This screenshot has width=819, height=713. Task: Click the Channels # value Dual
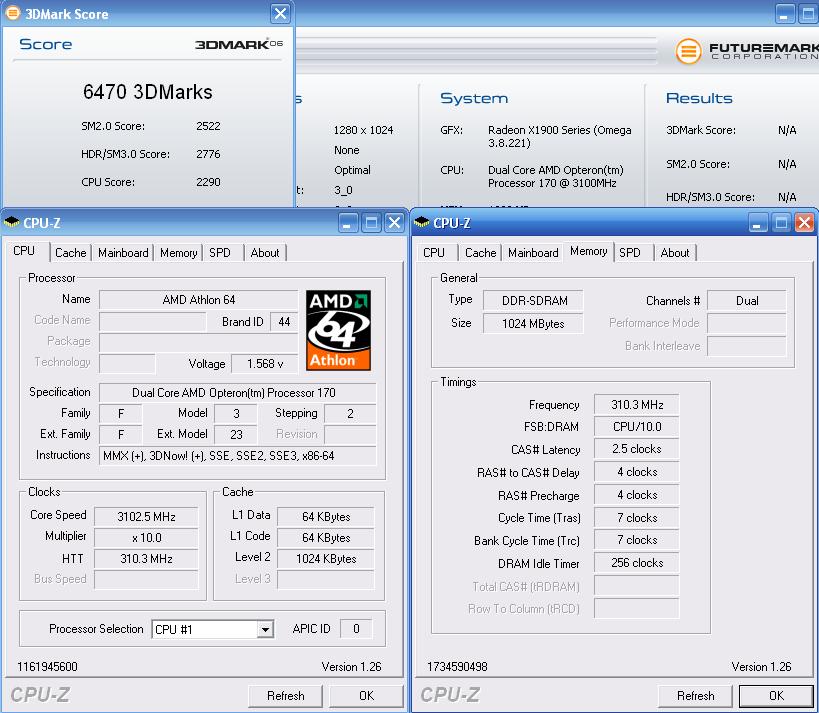[747, 301]
